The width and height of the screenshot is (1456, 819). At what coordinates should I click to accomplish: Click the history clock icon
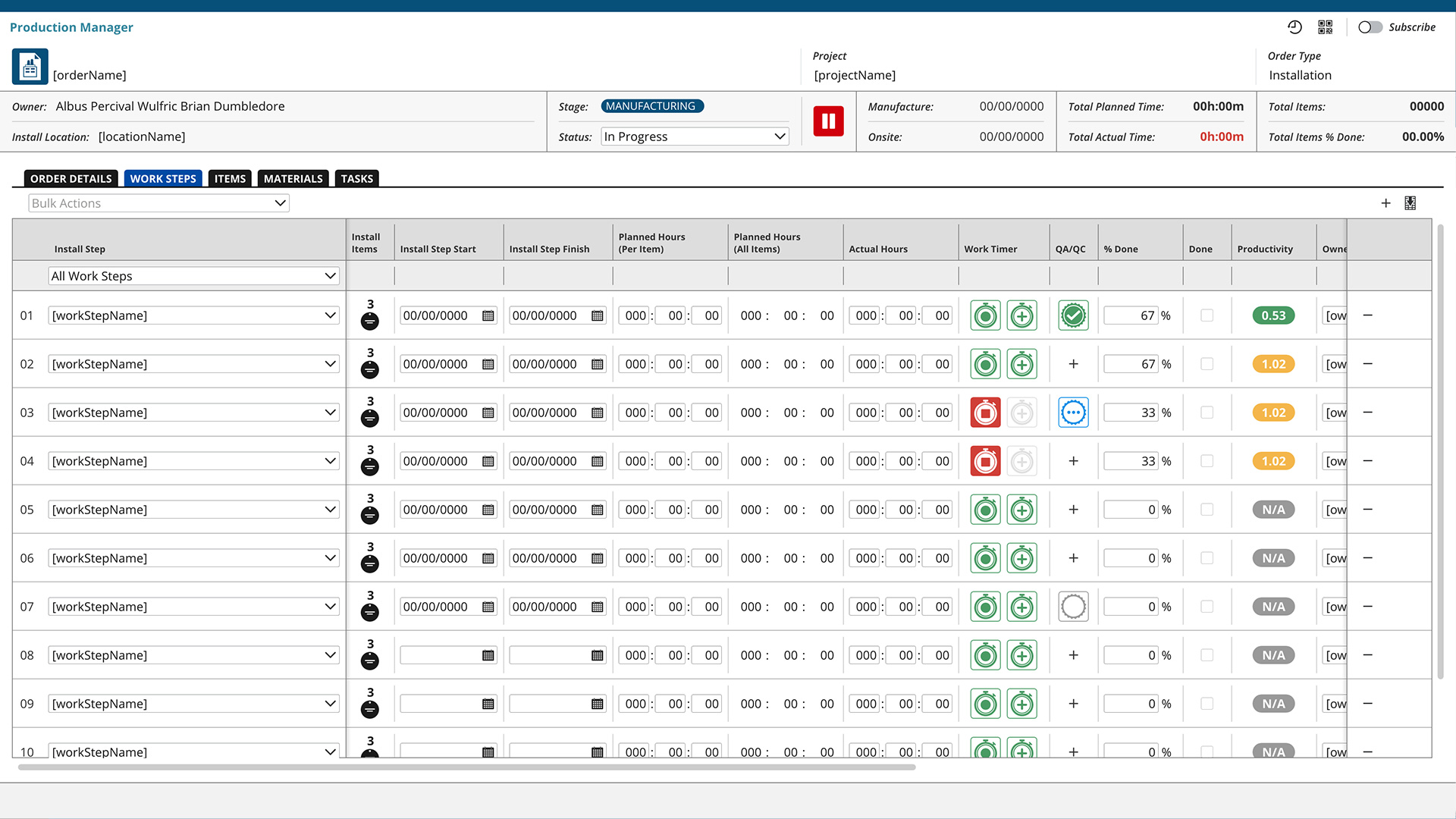1294,27
